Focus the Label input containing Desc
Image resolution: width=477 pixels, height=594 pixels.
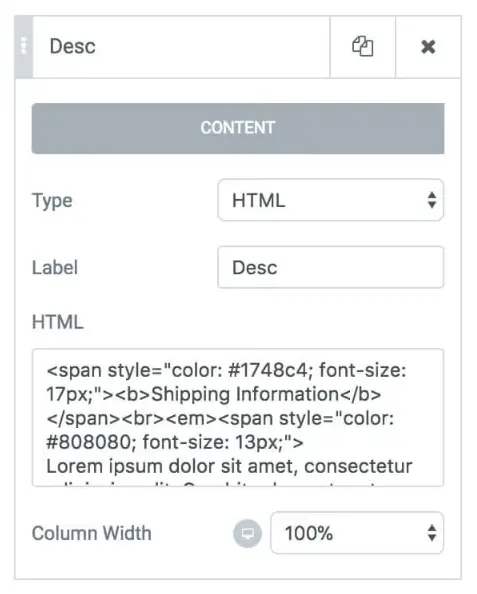(x=331, y=267)
